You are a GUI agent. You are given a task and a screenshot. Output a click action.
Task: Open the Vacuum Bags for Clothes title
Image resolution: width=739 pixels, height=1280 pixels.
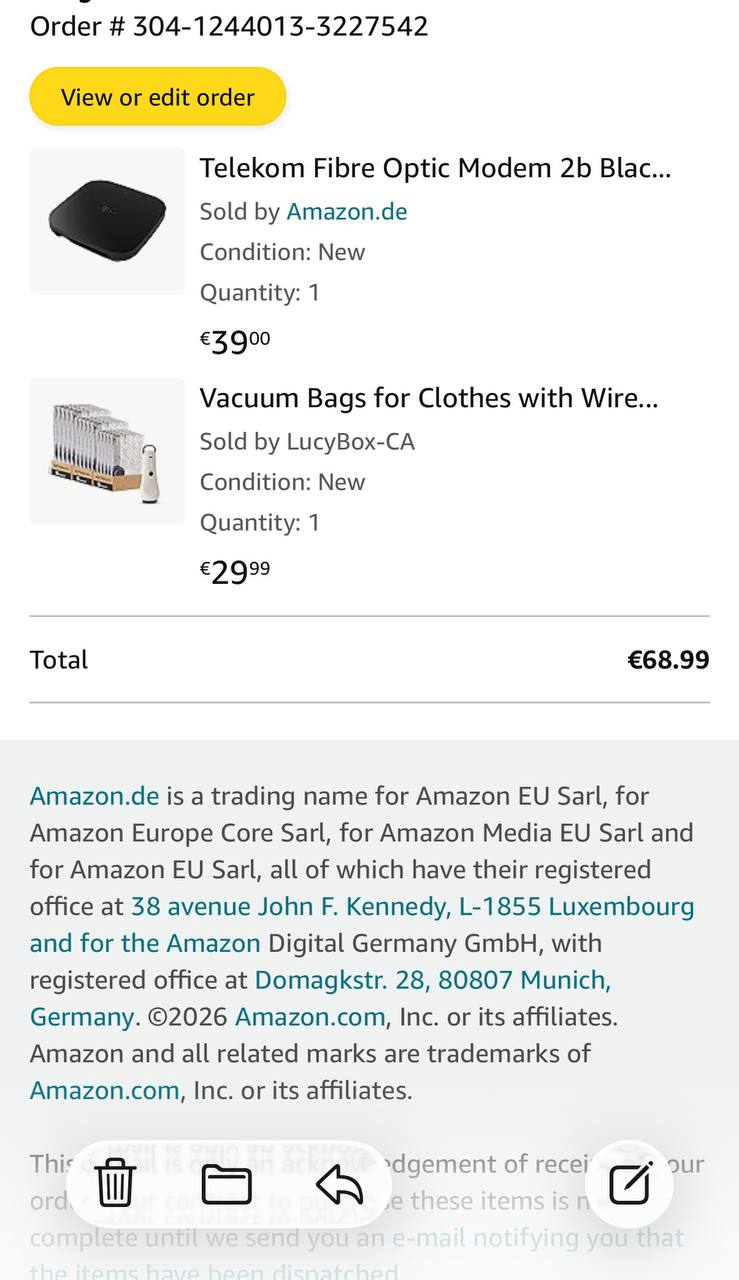pyautogui.click(x=429, y=398)
